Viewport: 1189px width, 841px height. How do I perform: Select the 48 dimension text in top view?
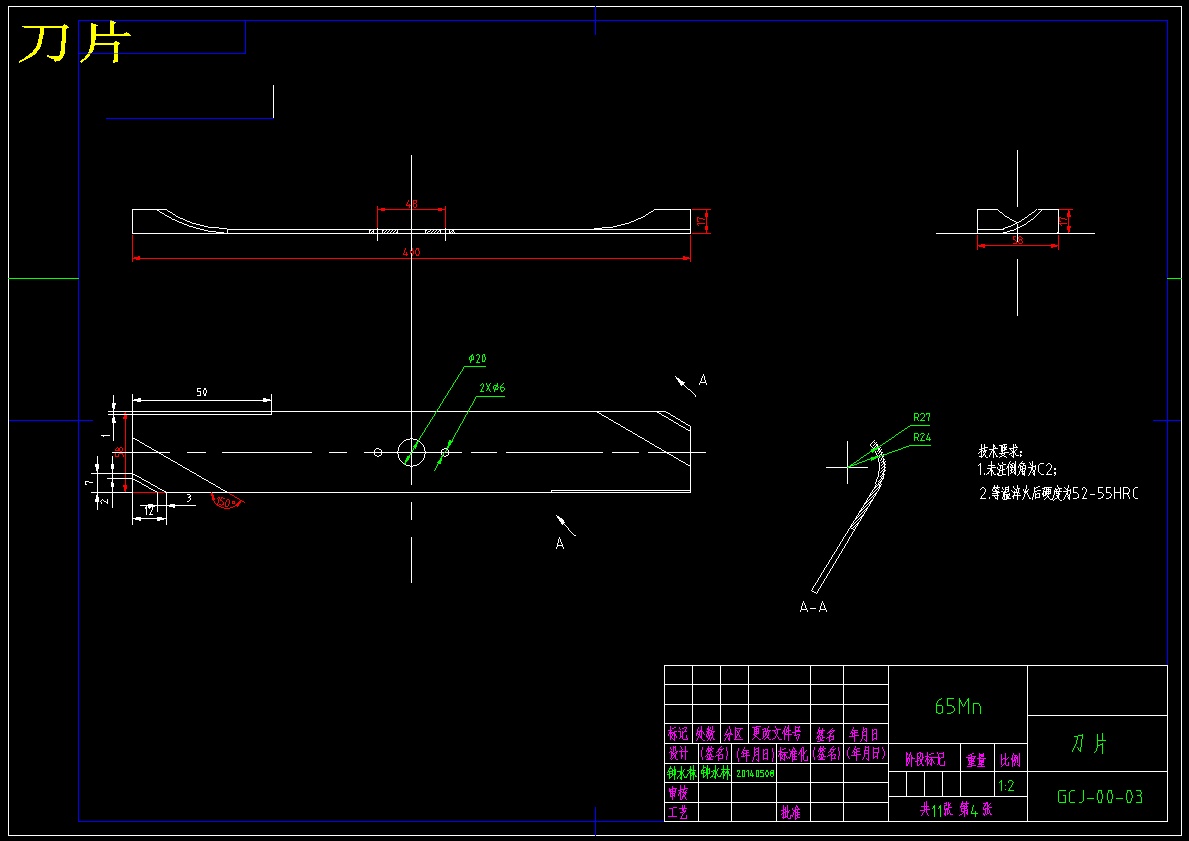coord(412,204)
